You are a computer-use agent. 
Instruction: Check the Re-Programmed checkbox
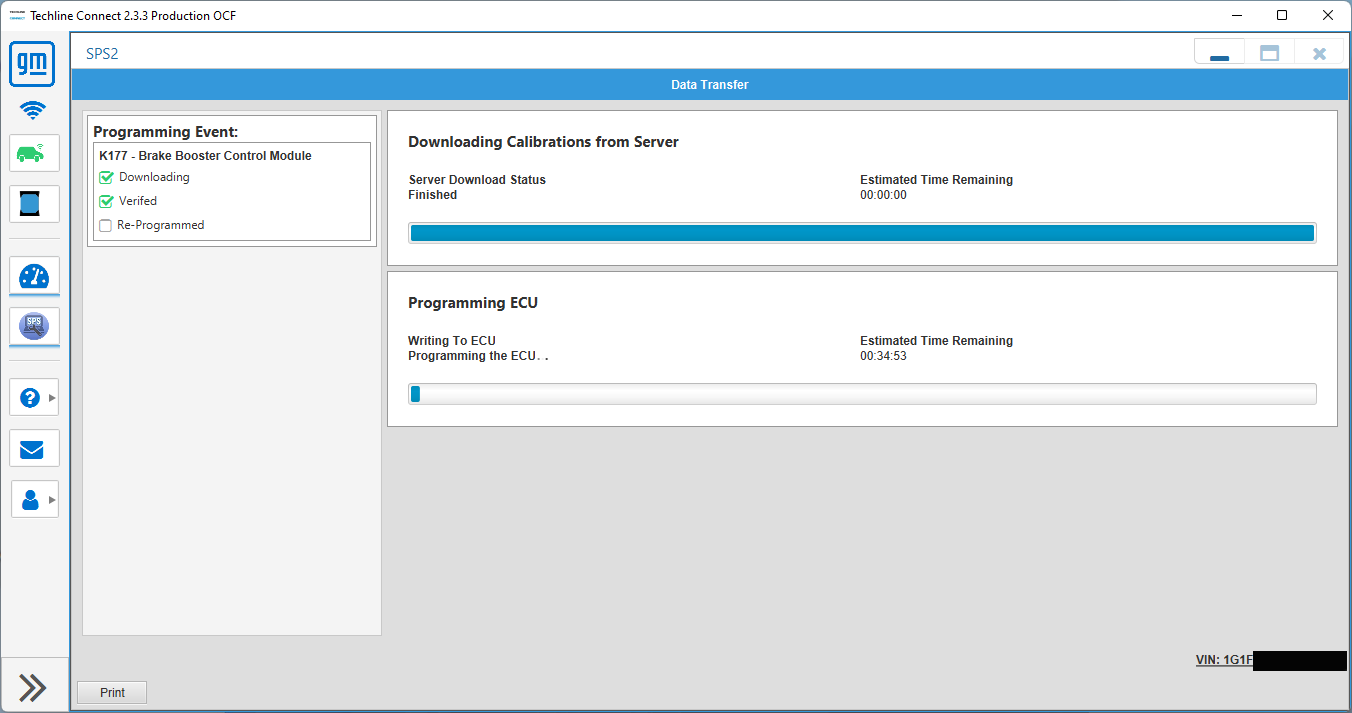pyautogui.click(x=106, y=226)
